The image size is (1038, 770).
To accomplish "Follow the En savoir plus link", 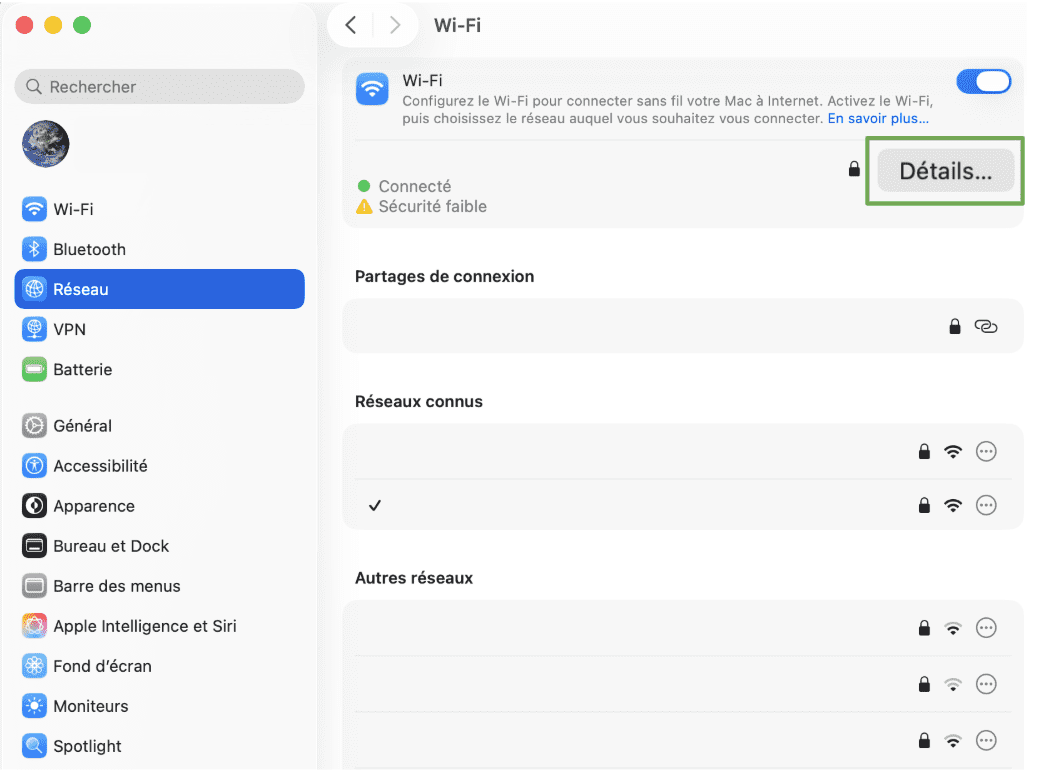I will coord(877,118).
